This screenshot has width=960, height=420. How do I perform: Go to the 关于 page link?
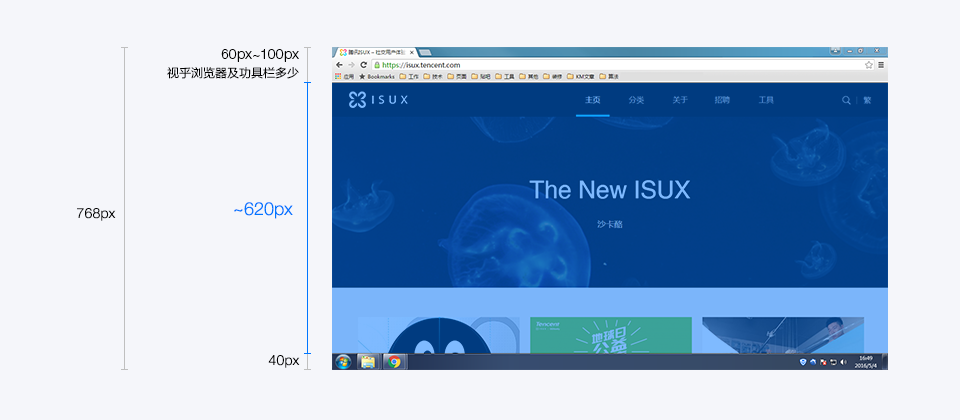(680, 100)
